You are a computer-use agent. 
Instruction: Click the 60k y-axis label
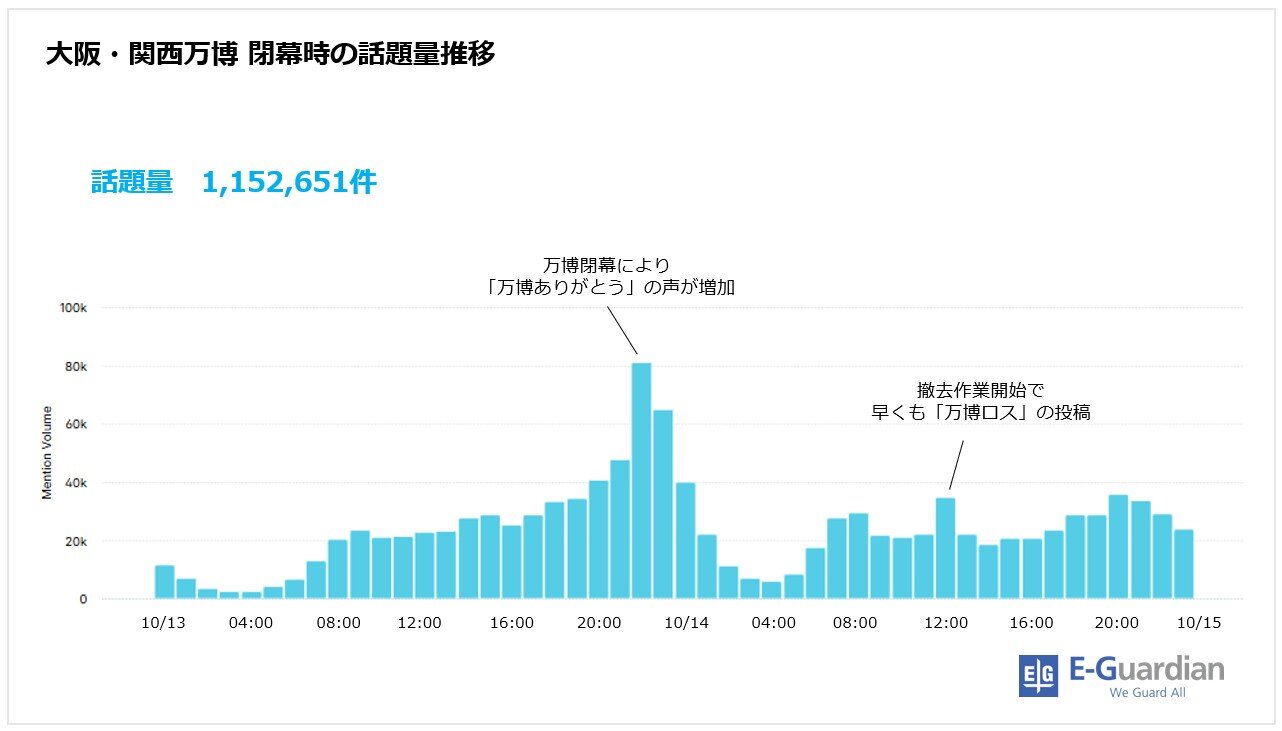(75, 425)
